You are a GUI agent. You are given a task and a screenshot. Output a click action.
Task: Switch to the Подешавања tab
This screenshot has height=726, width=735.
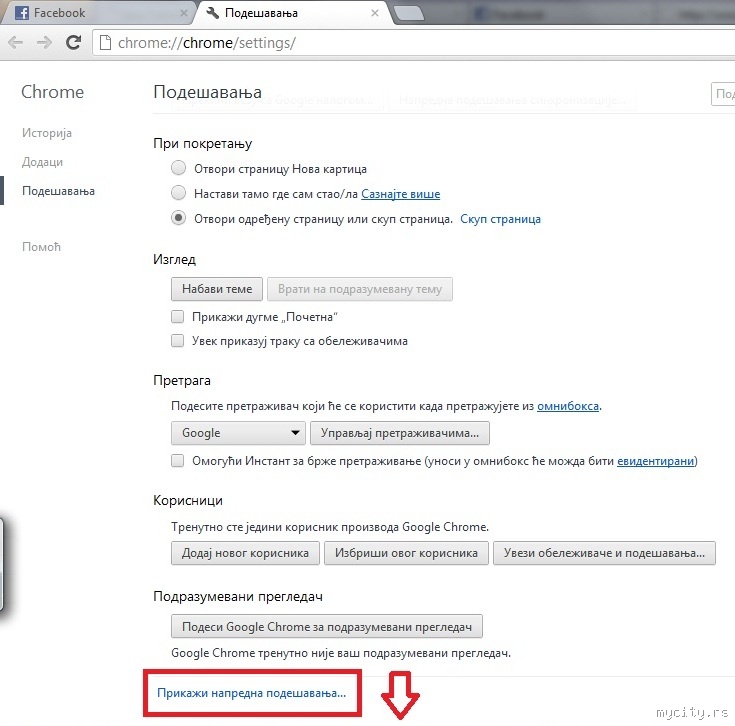[293, 13]
